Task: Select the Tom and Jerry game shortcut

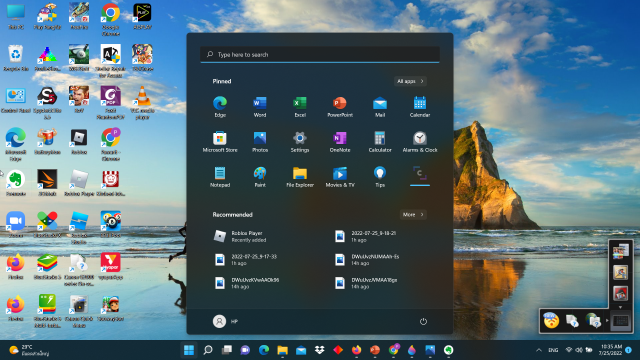Action: pyautogui.click(x=142, y=58)
